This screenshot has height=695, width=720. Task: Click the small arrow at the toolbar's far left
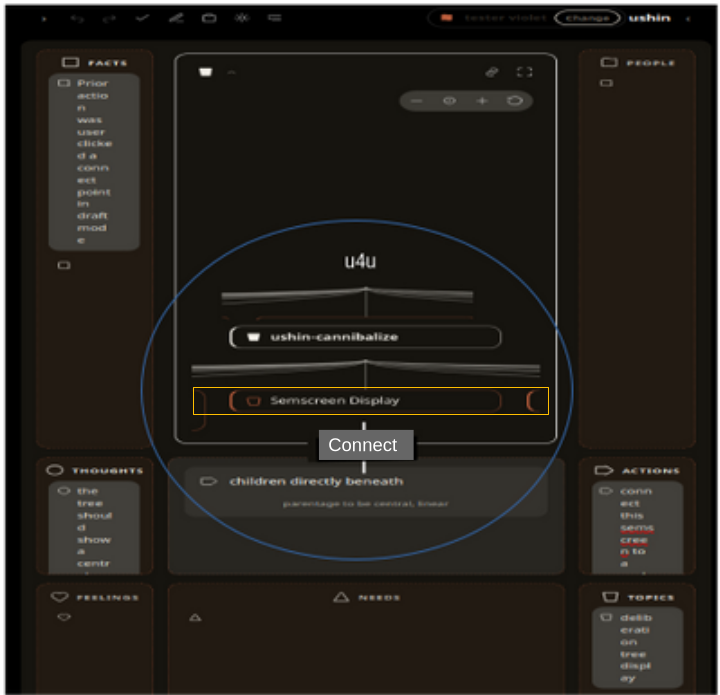44,19
